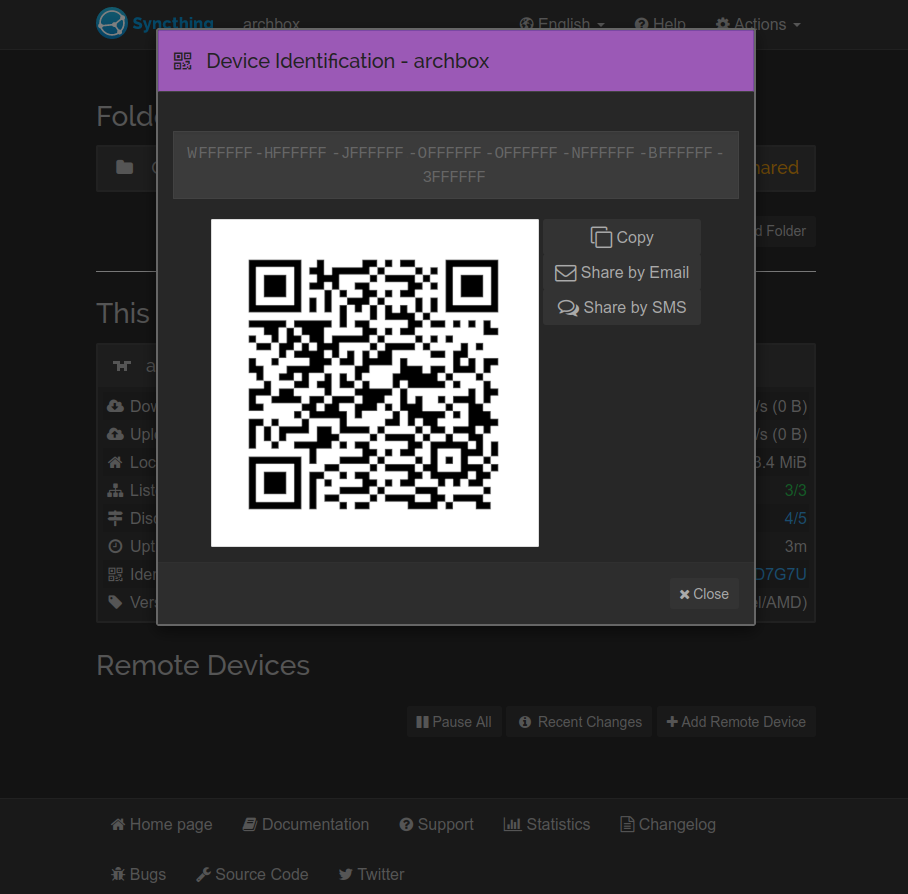Follow the Documentation link in footer
908x894 pixels.
[306, 823]
